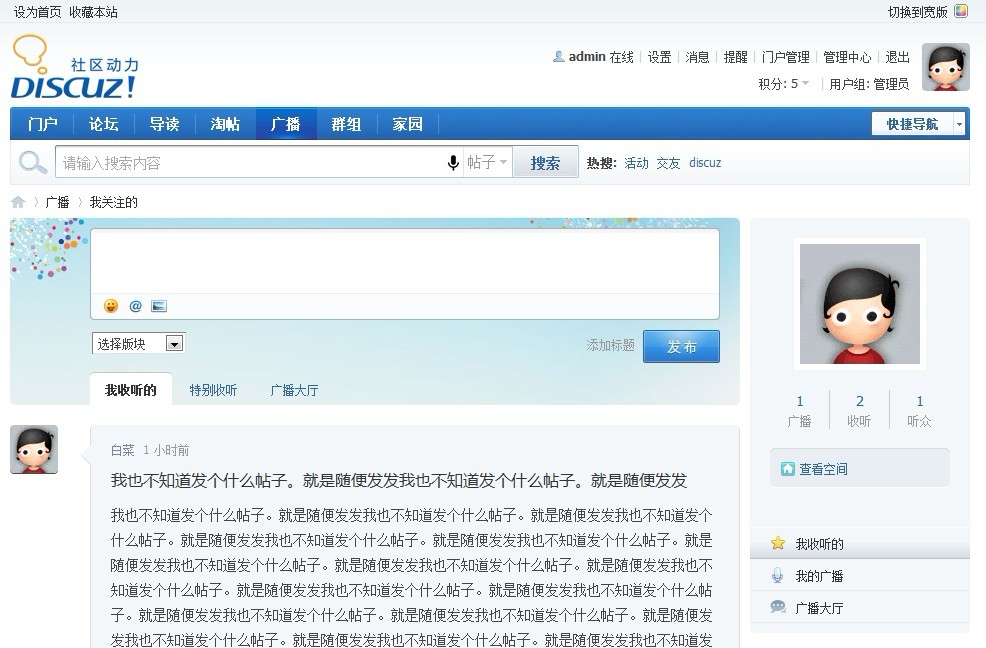
Task: Click the 广播 breadcrumb link
Action: tap(57, 202)
